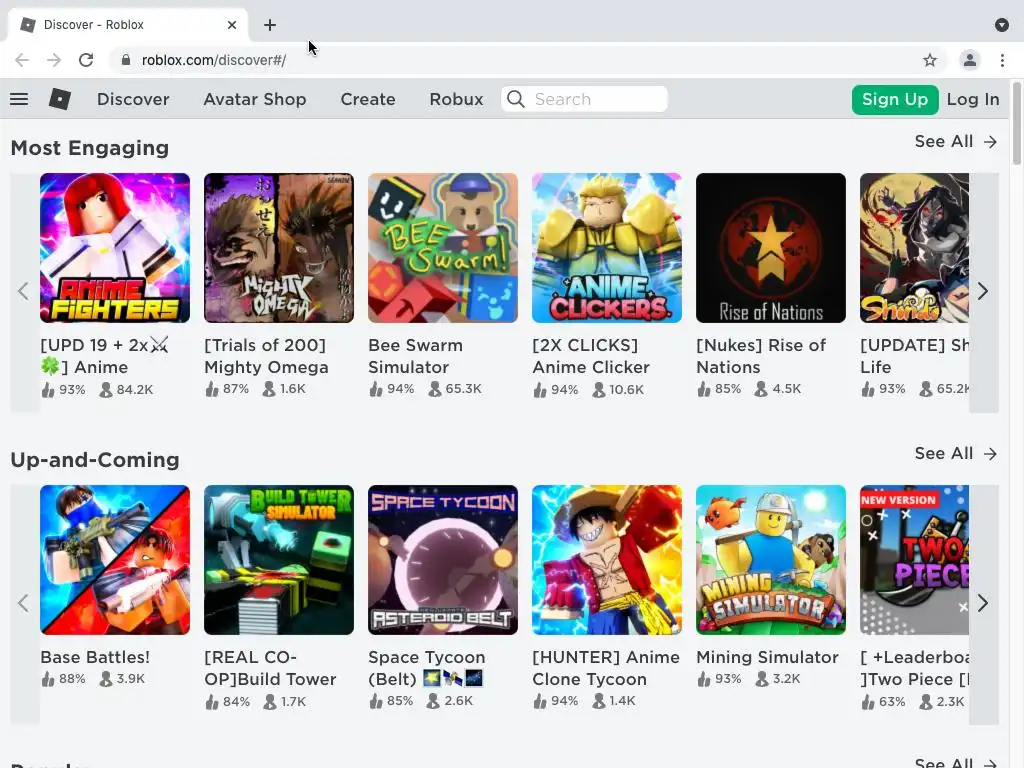Open Rise of Nations thumbnail
1024x768 pixels.
pos(771,248)
